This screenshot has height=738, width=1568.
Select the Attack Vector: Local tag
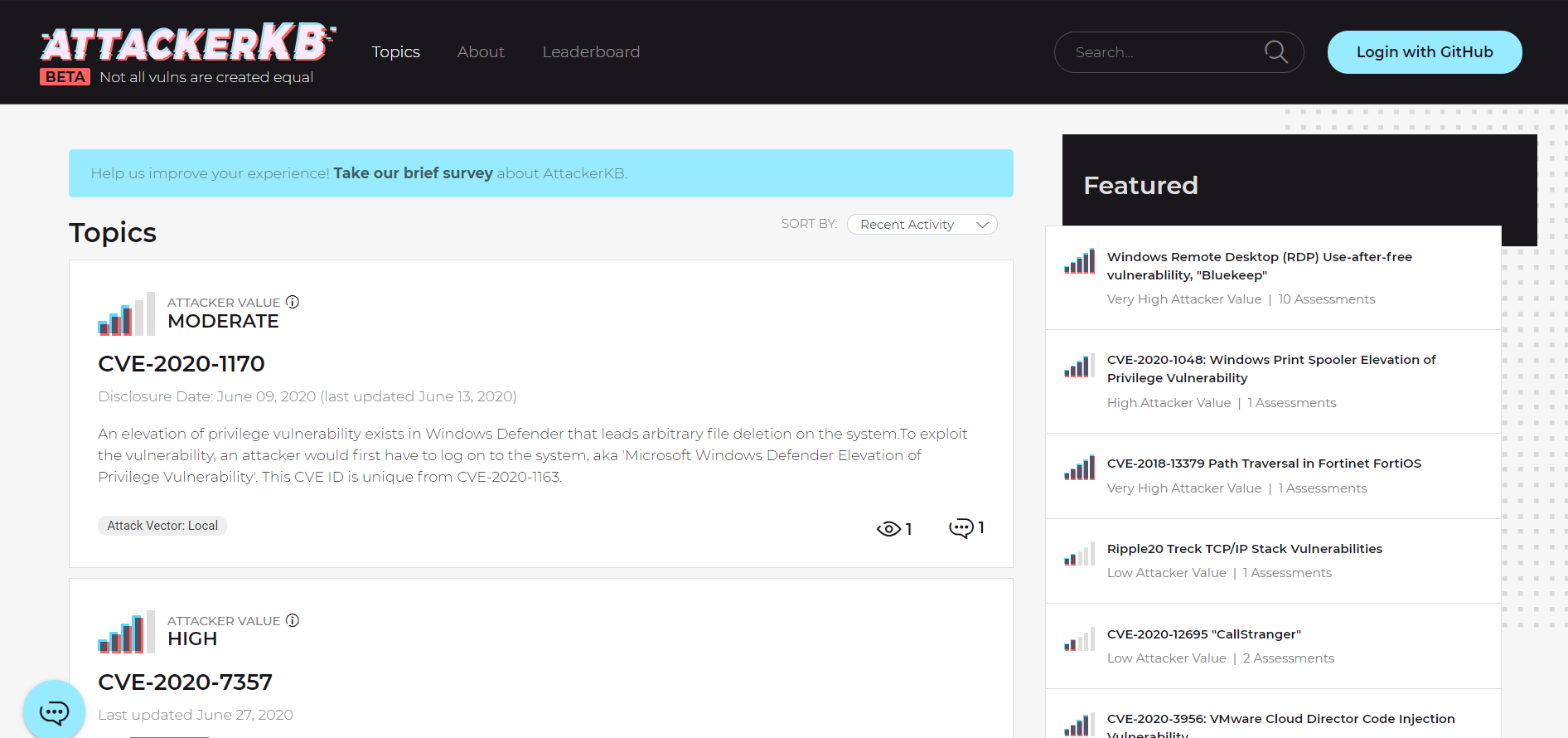(162, 526)
